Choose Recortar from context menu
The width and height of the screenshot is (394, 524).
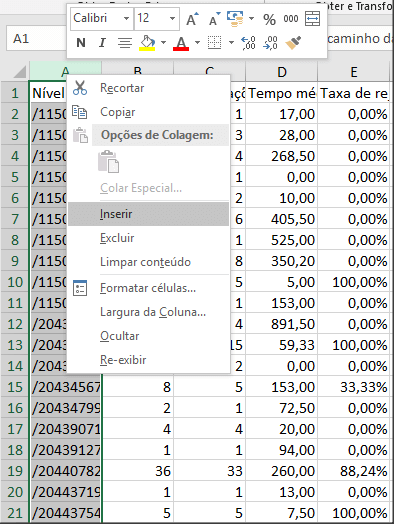click(148, 88)
